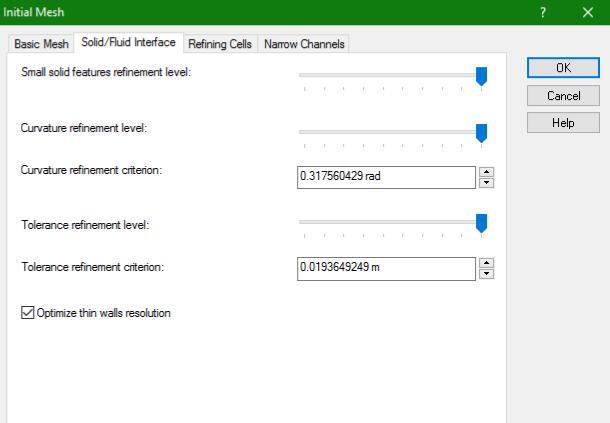Click the question mark help icon in the title bar
The image size is (610, 423).
(543, 12)
